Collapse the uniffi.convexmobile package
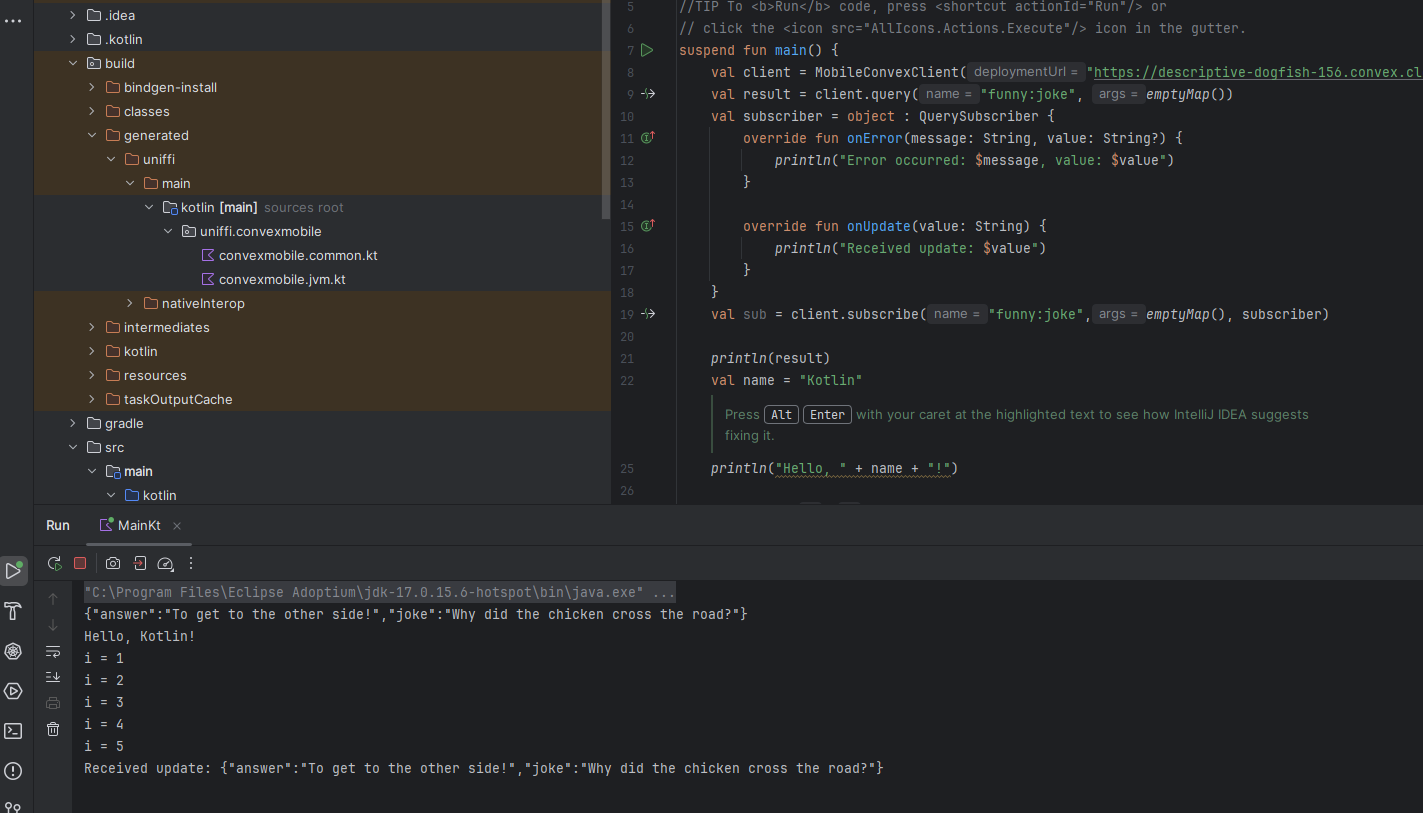 click(168, 231)
